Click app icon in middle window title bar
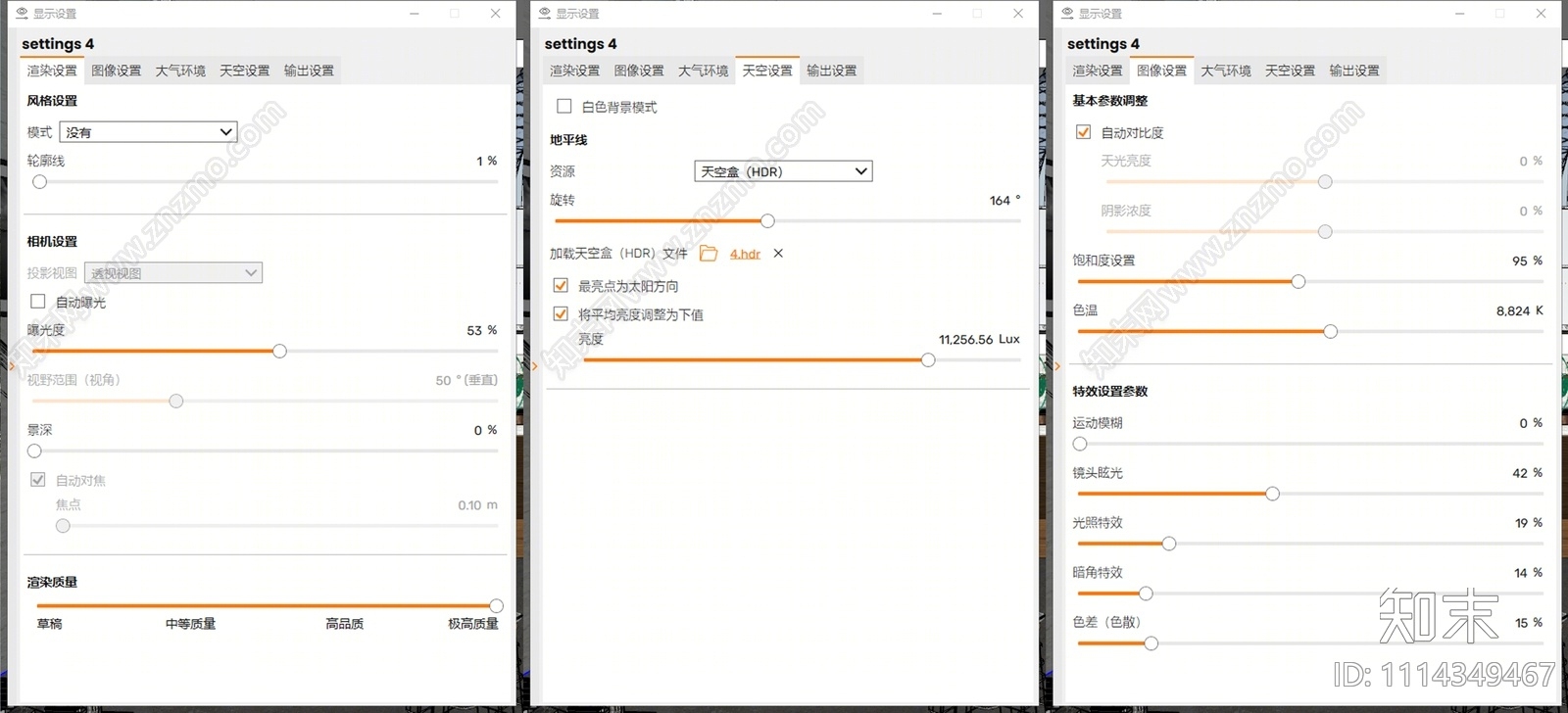Image resolution: width=1568 pixels, height=713 pixels. click(x=544, y=14)
